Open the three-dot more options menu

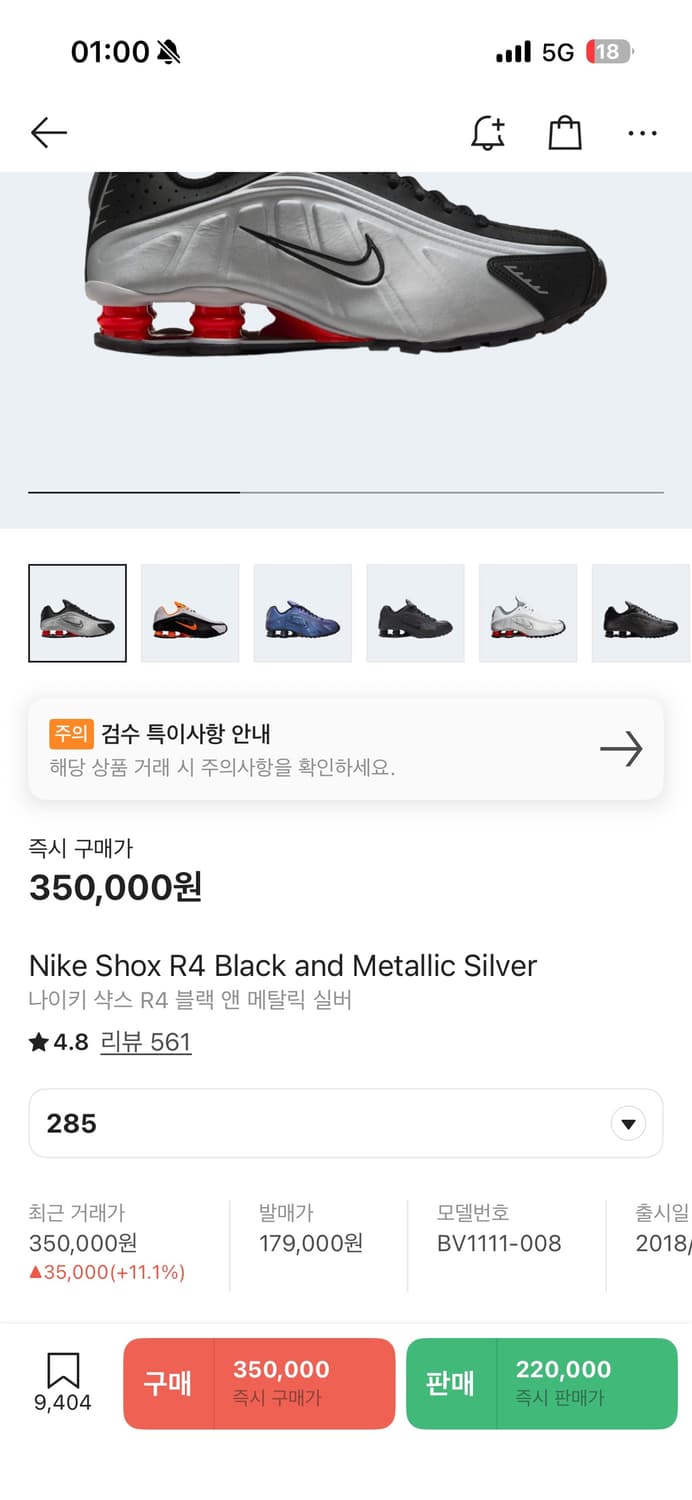[x=642, y=133]
